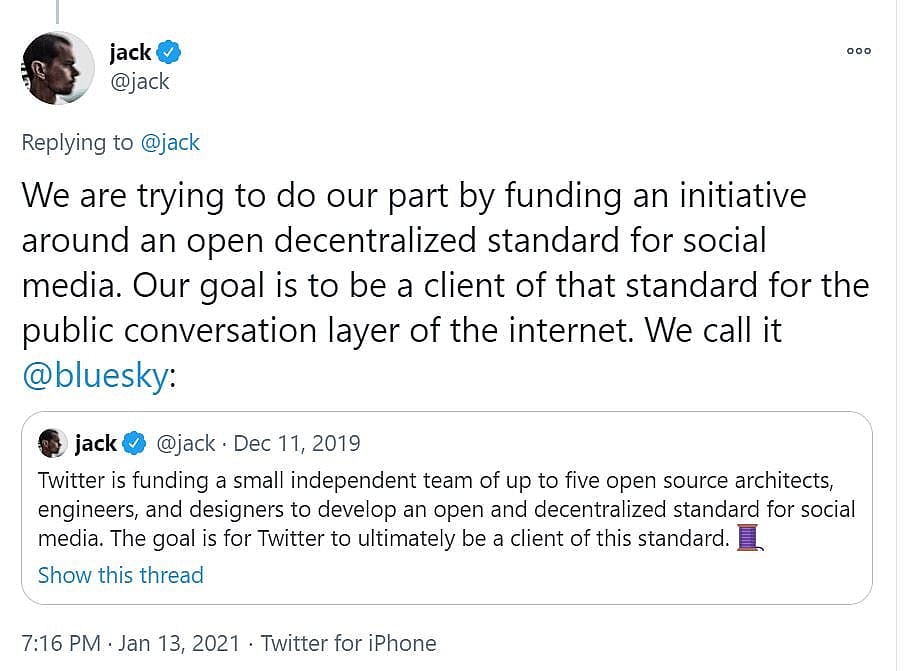Screen dimensions: 905x671
Task: Click the @jack handle below the display name
Action: [140, 82]
